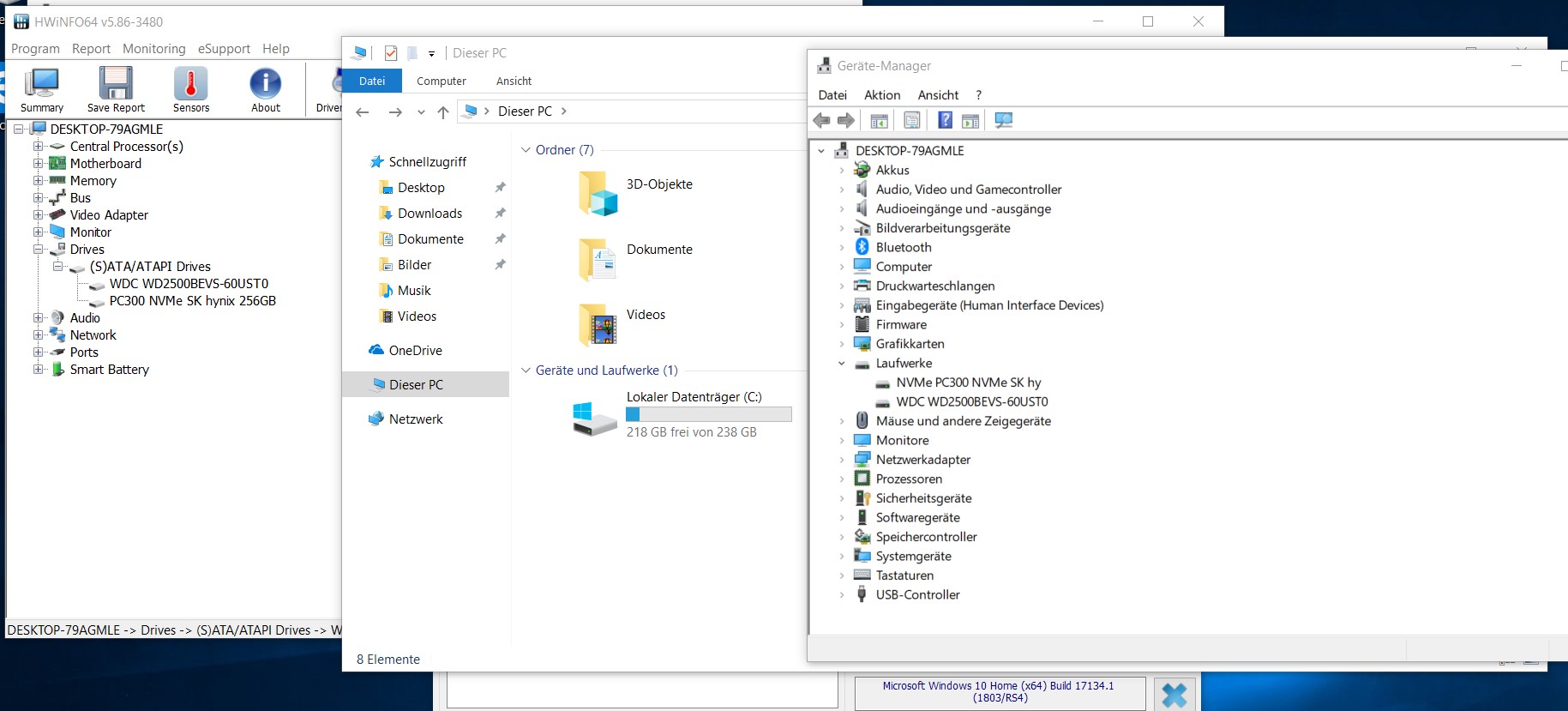Click the scan for hardware changes monitor icon

pos(1003,120)
